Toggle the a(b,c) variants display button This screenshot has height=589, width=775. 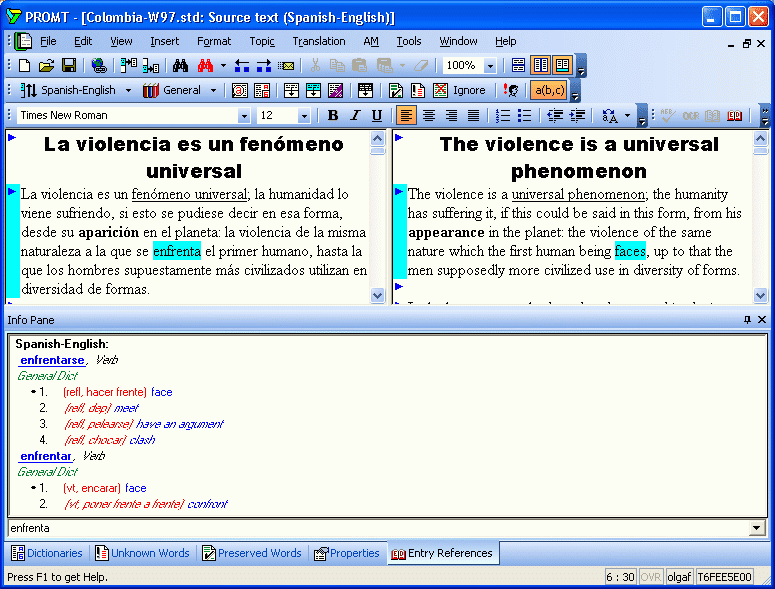[x=549, y=90]
